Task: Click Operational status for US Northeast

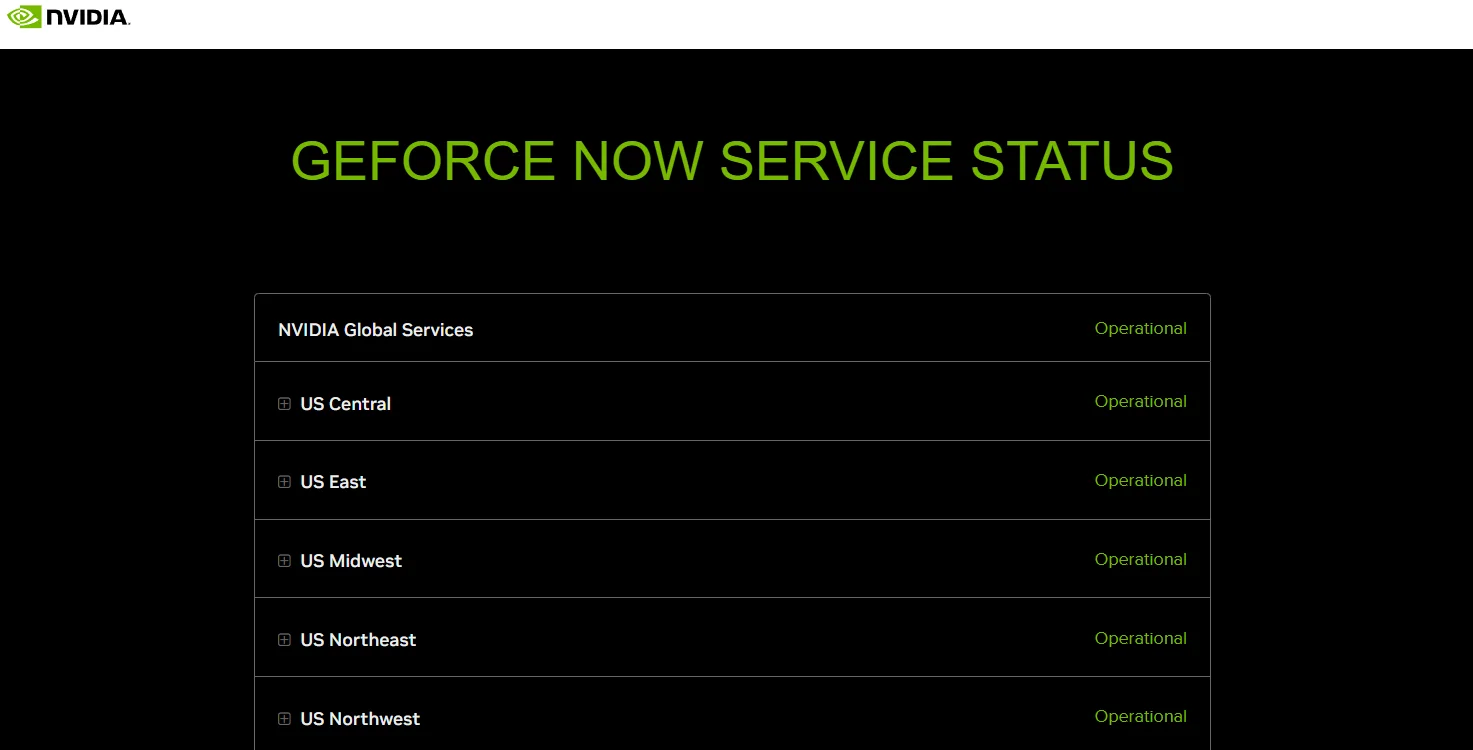Action: point(1141,639)
